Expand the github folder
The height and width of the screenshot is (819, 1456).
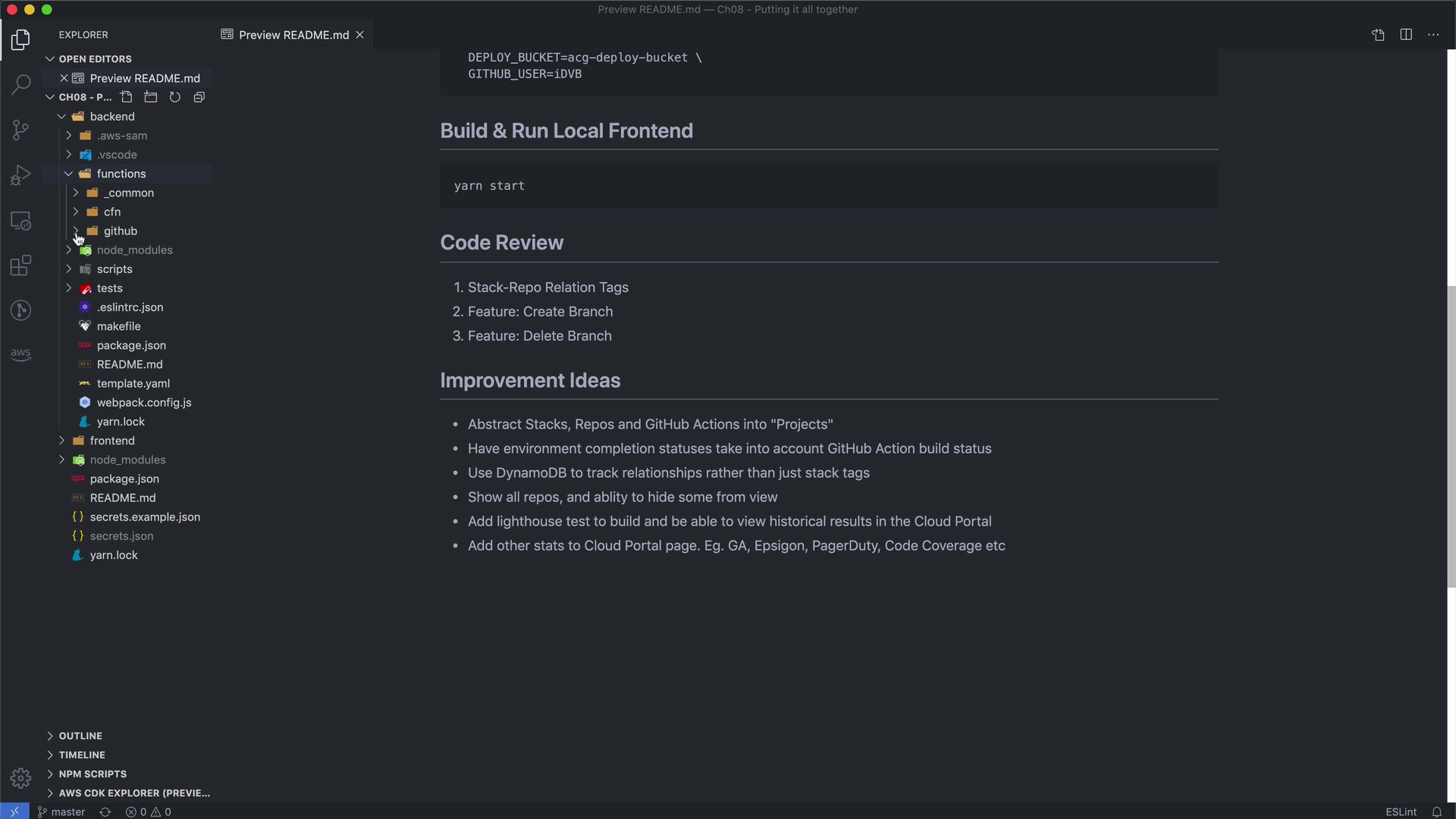(120, 231)
